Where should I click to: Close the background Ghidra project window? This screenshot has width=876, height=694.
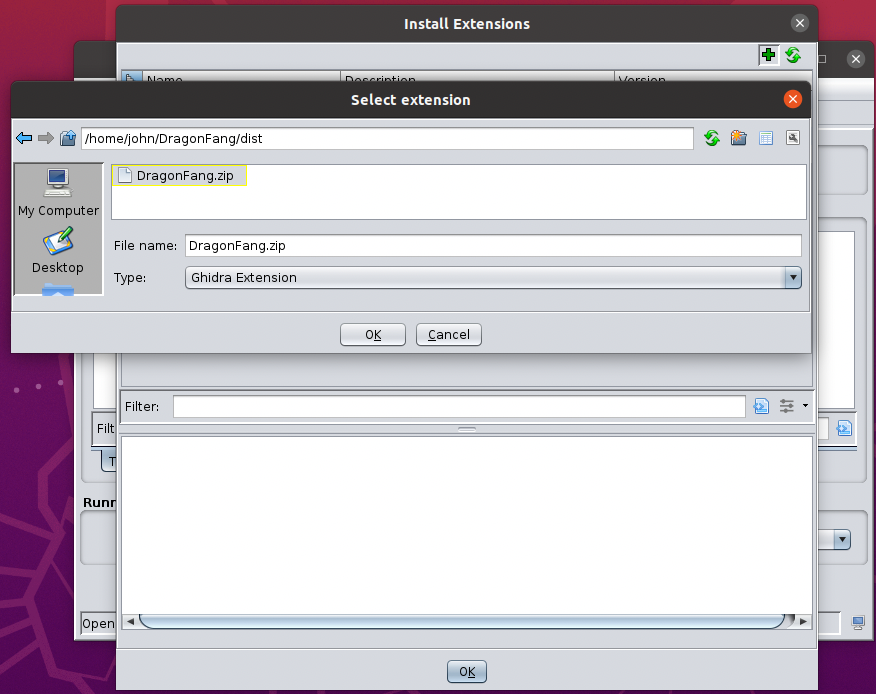pos(855,59)
